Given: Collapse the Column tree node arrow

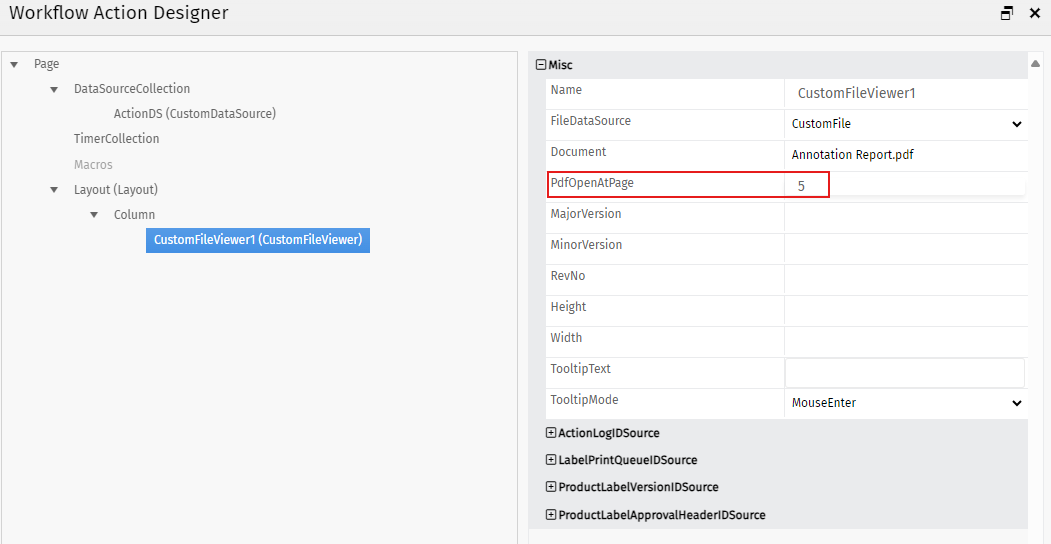Looking at the screenshot, I should (x=94, y=215).
